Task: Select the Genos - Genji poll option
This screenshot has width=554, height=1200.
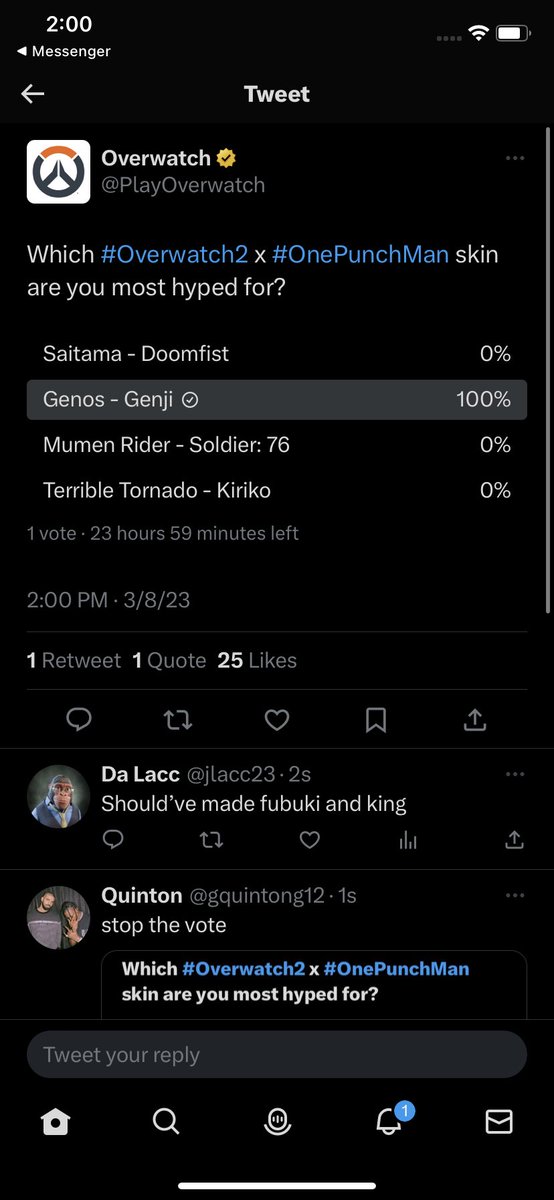Action: point(277,399)
